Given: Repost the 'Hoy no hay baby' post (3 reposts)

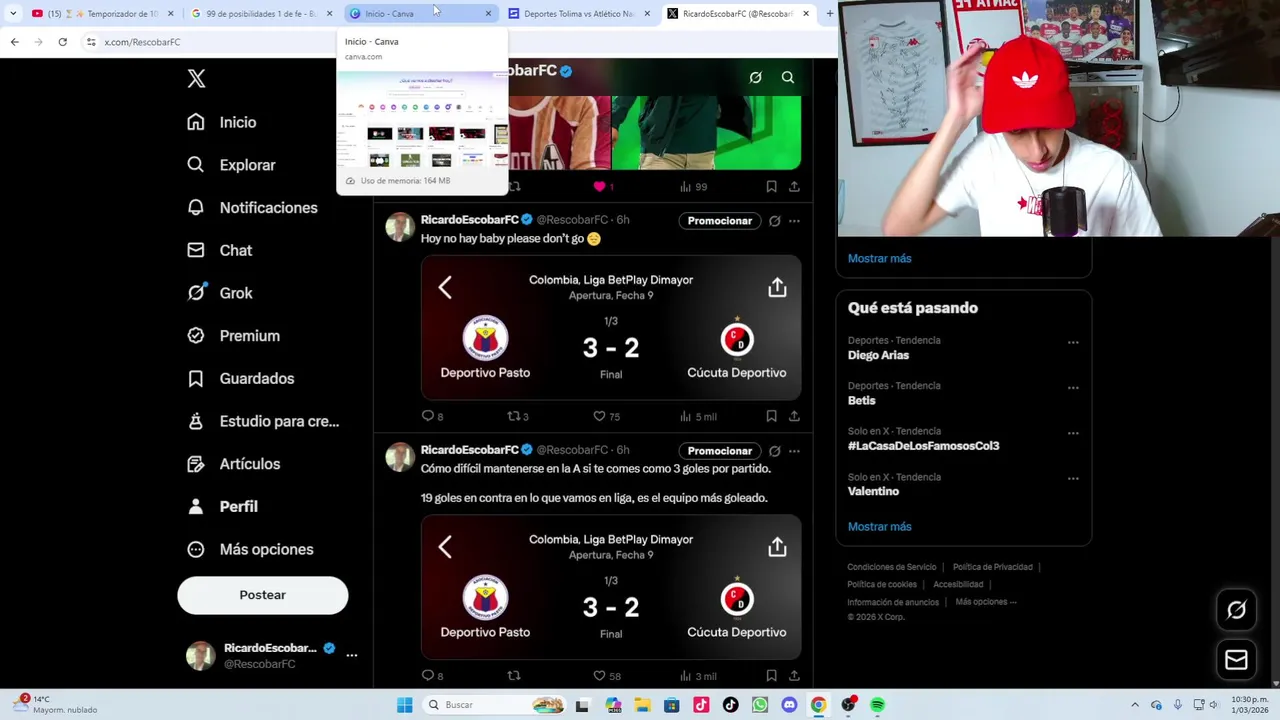Looking at the screenshot, I should pos(514,416).
